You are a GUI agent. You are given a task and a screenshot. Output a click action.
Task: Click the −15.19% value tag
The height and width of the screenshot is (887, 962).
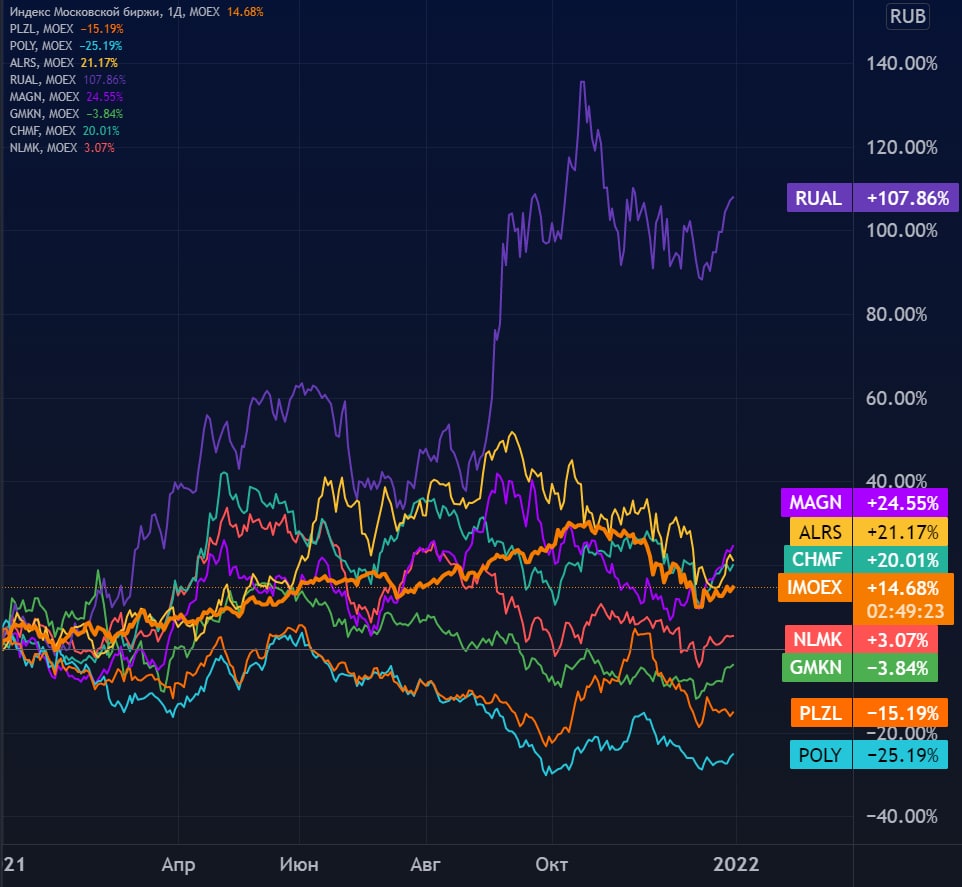pyautogui.click(x=901, y=713)
